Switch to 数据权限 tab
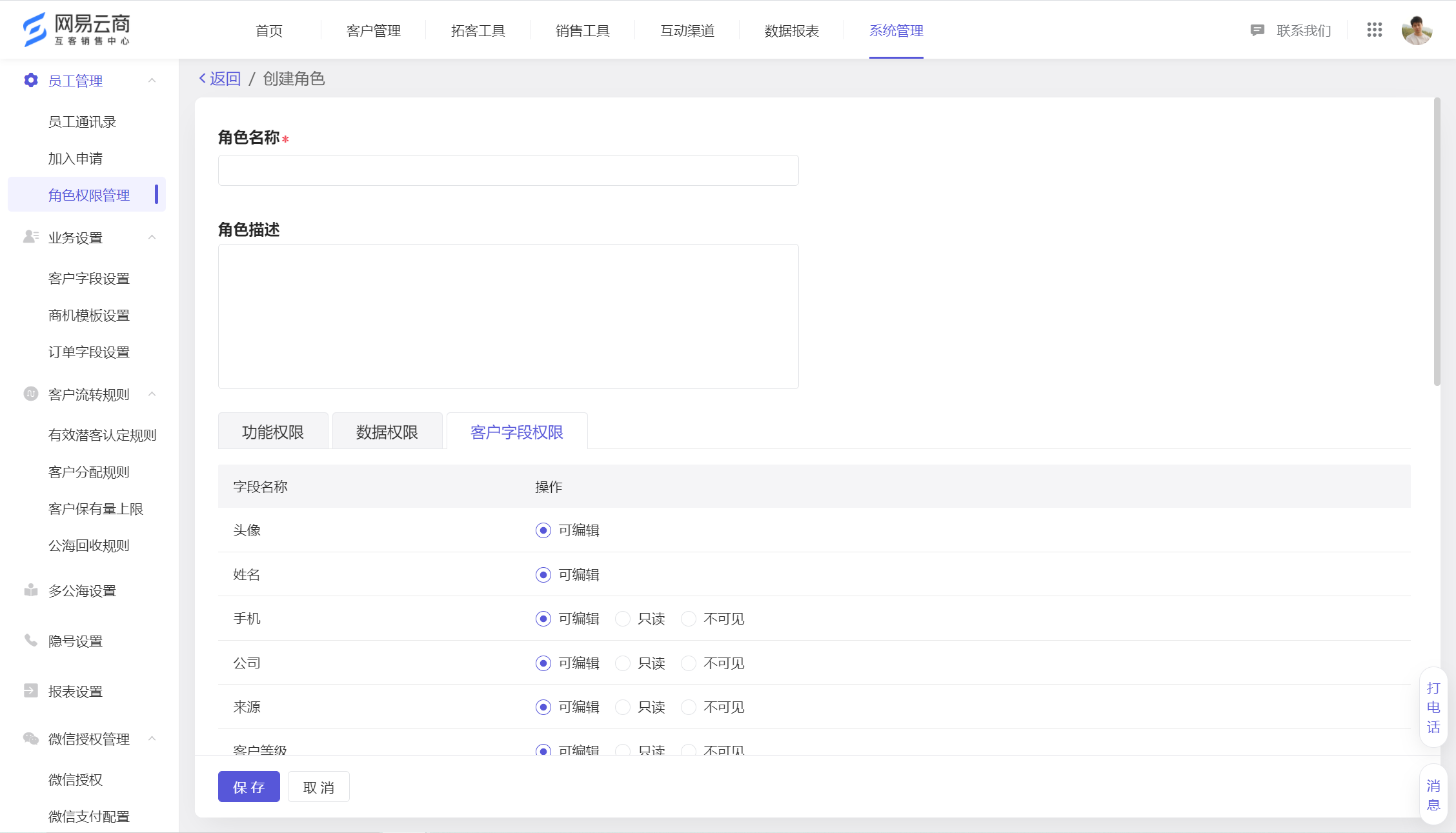 (388, 432)
